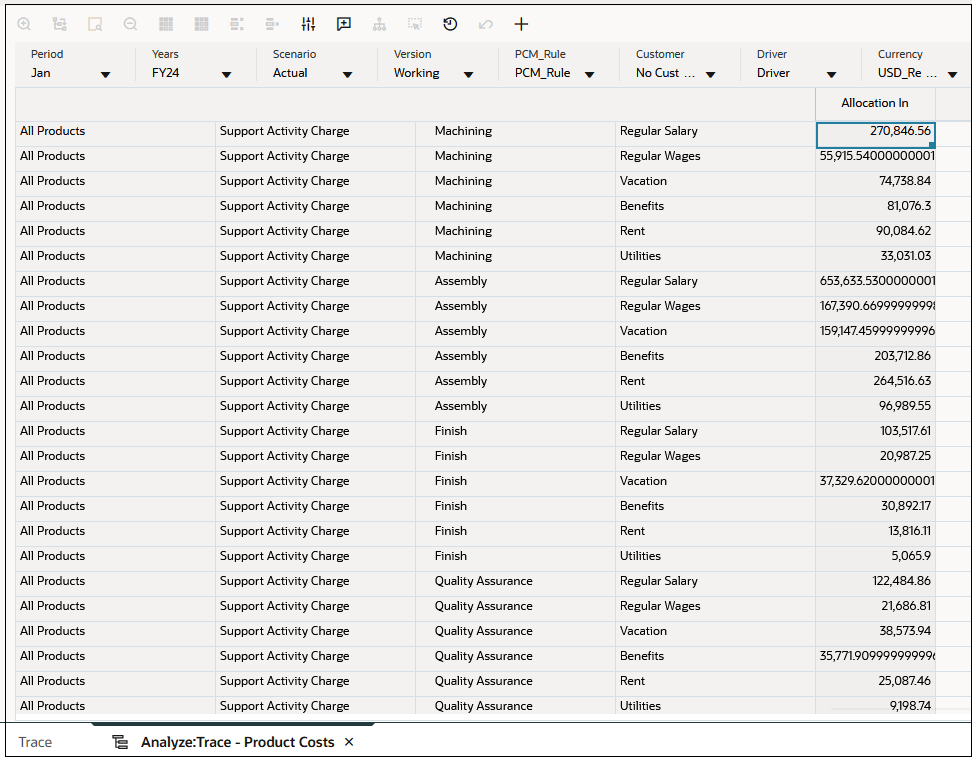The width and height of the screenshot is (972, 763).
Task: Click the Allocation In column header
Action: click(x=874, y=102)
